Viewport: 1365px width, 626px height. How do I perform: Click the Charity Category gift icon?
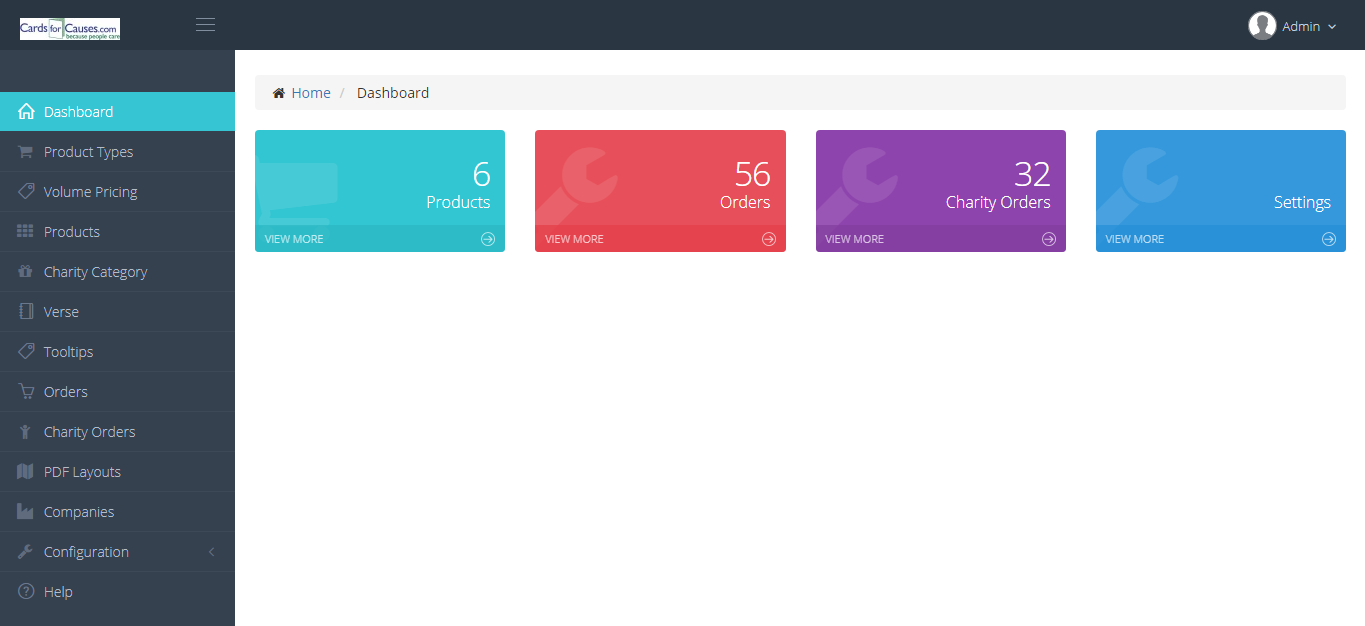click(26, 271)
